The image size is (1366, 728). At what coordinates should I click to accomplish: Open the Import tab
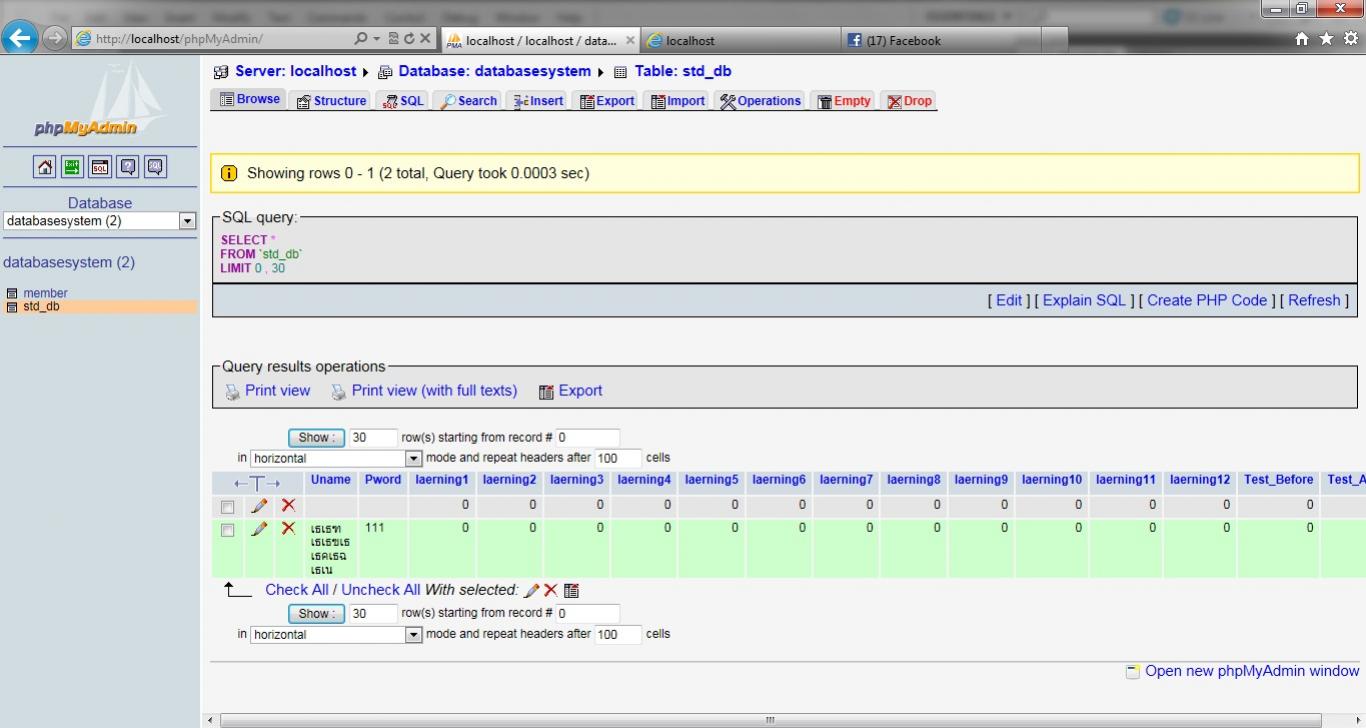(x=678, y=101)
